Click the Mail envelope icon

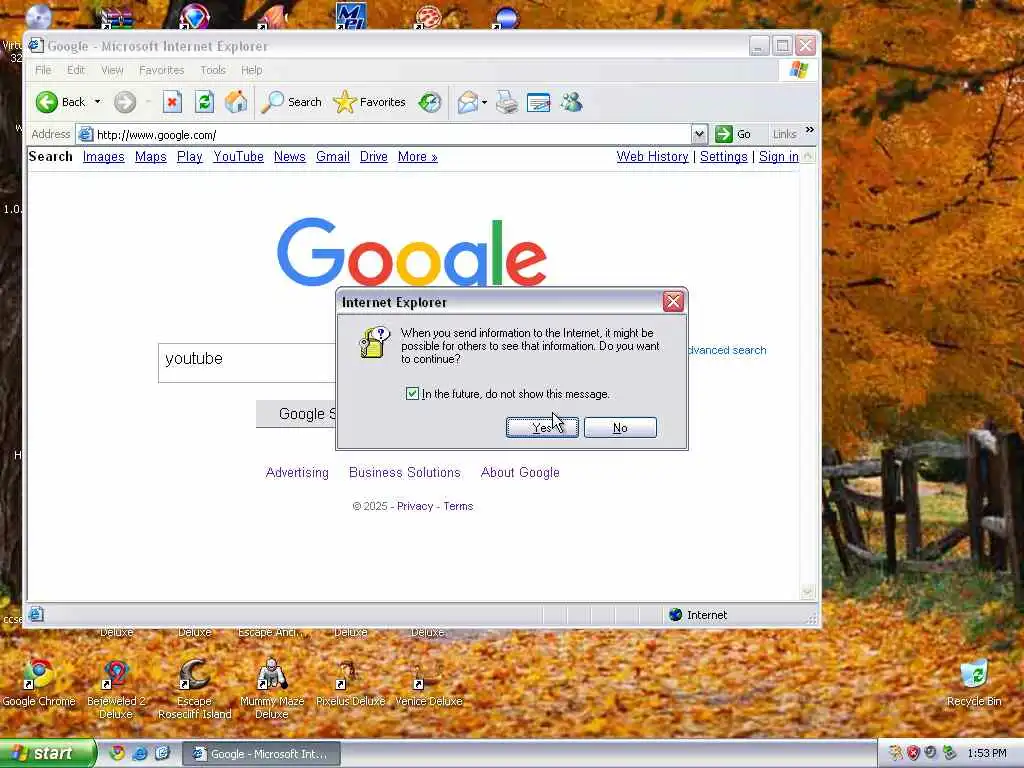pos(468,102)
